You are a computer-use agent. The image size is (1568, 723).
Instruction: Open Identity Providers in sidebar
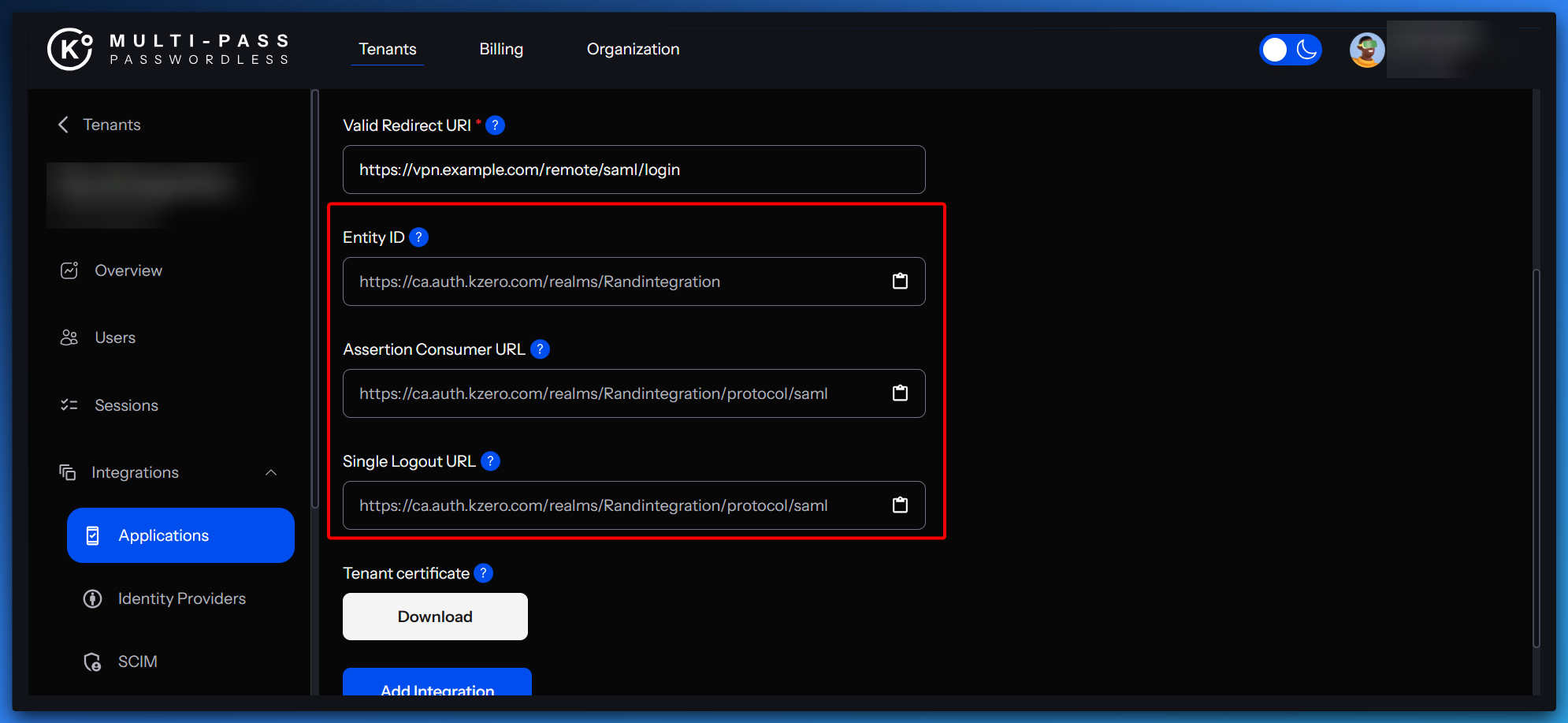pyautogui.click(x=181, y=598)
